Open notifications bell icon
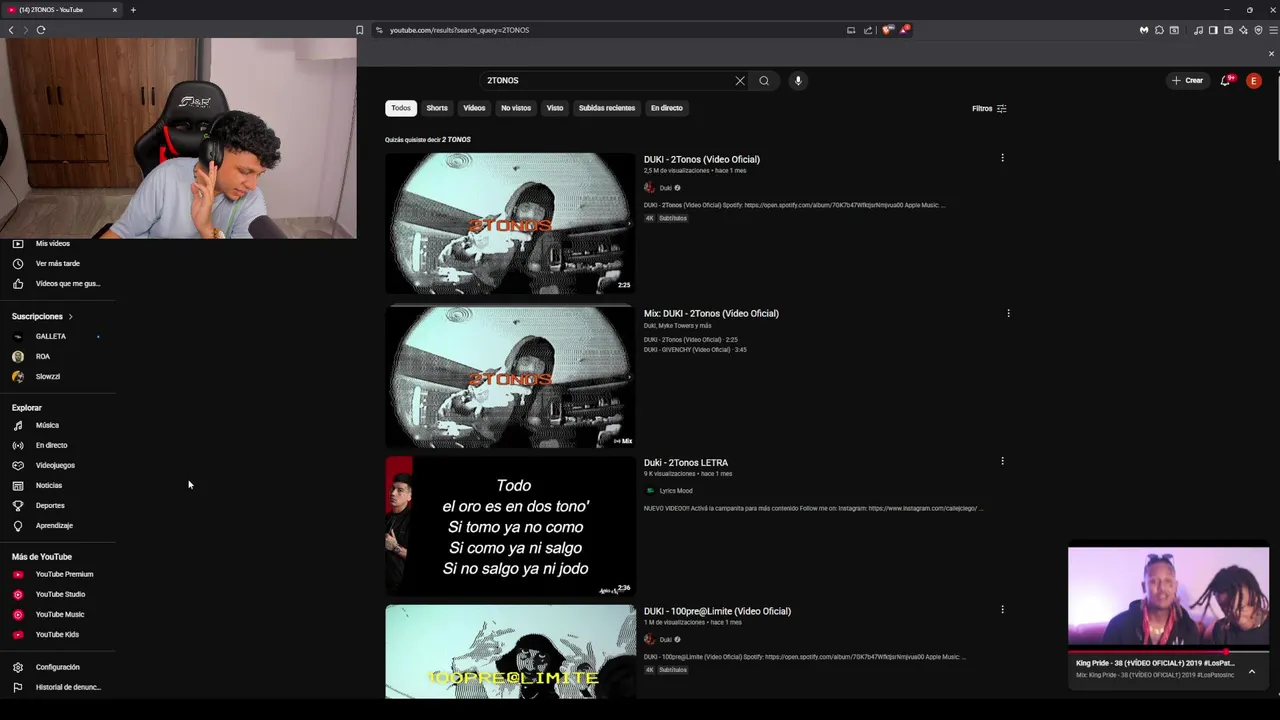1280x720 pixels. click(1225, 81)
